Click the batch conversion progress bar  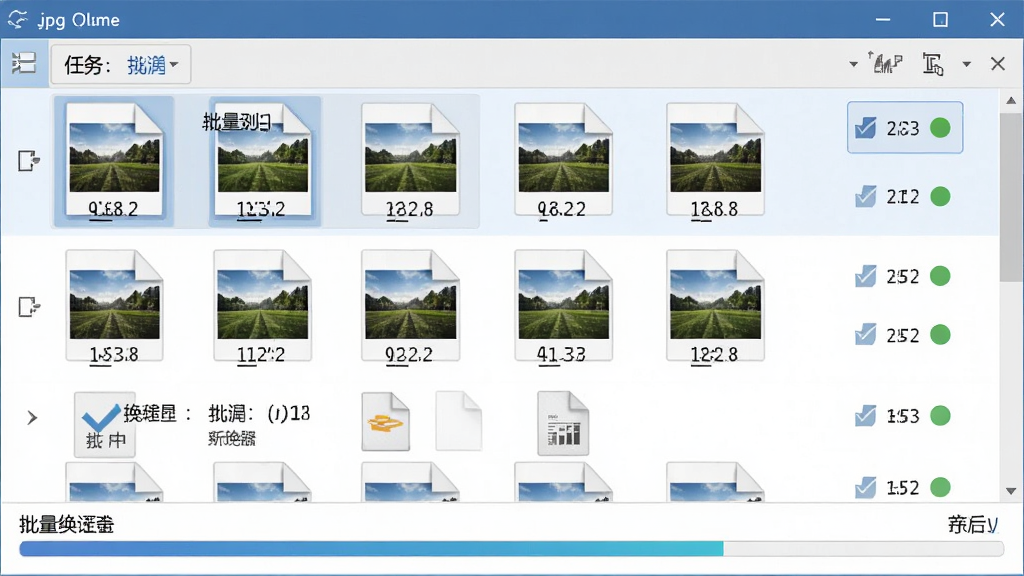pyautogui.click(x=511, y=549)
